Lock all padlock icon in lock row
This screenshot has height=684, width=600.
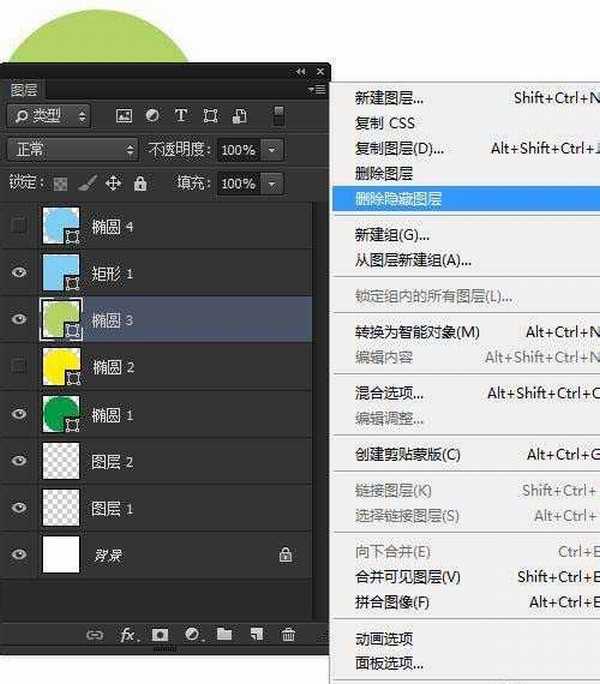[140, 183]
